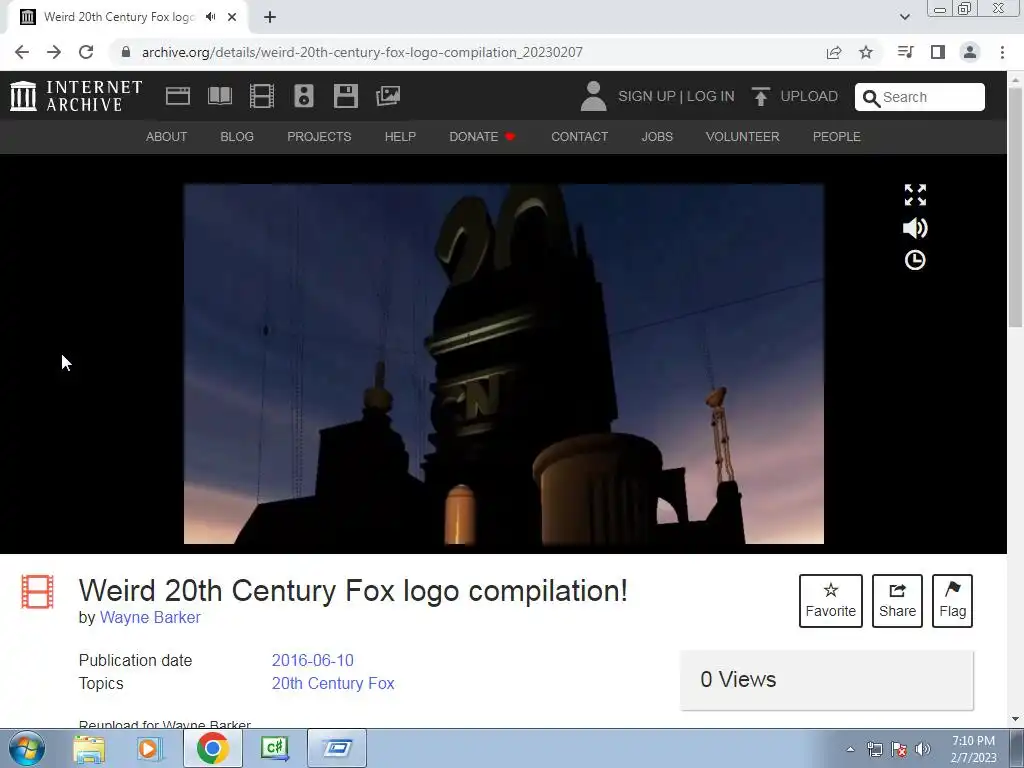Open a new tab

[x=270, y=17]
